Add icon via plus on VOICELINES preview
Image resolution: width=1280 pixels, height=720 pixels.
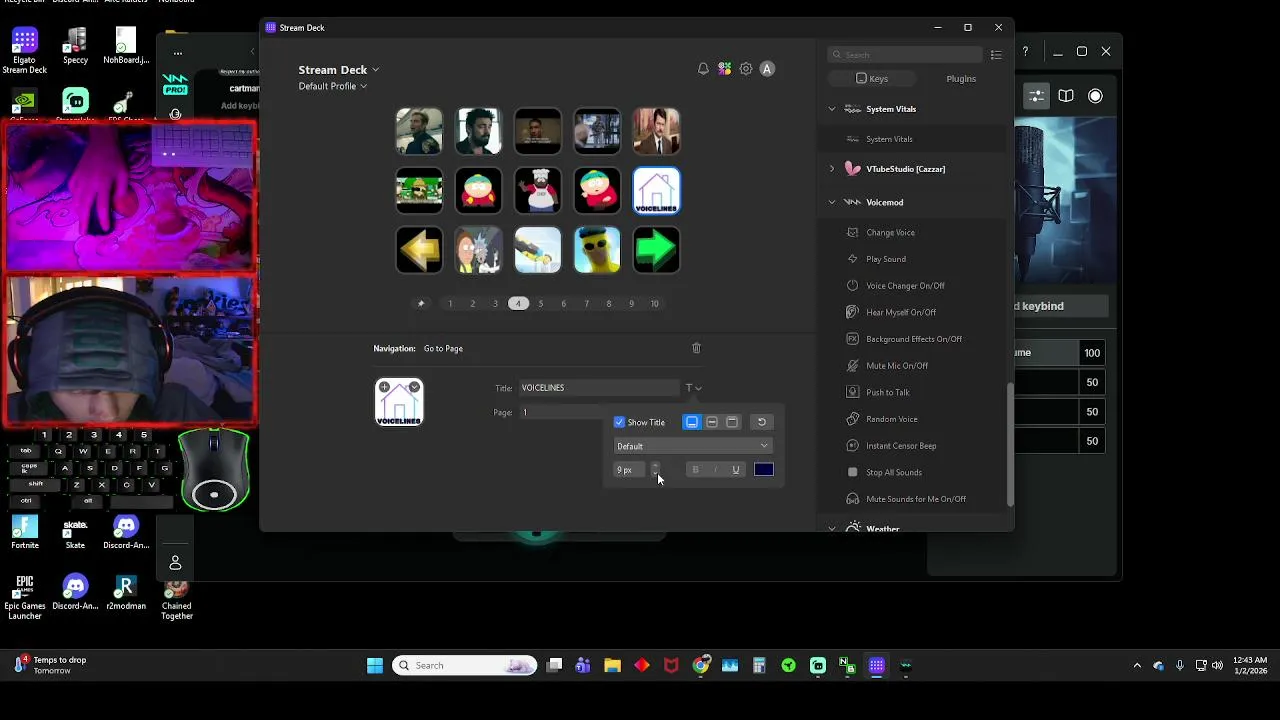(x=384, y=387)
